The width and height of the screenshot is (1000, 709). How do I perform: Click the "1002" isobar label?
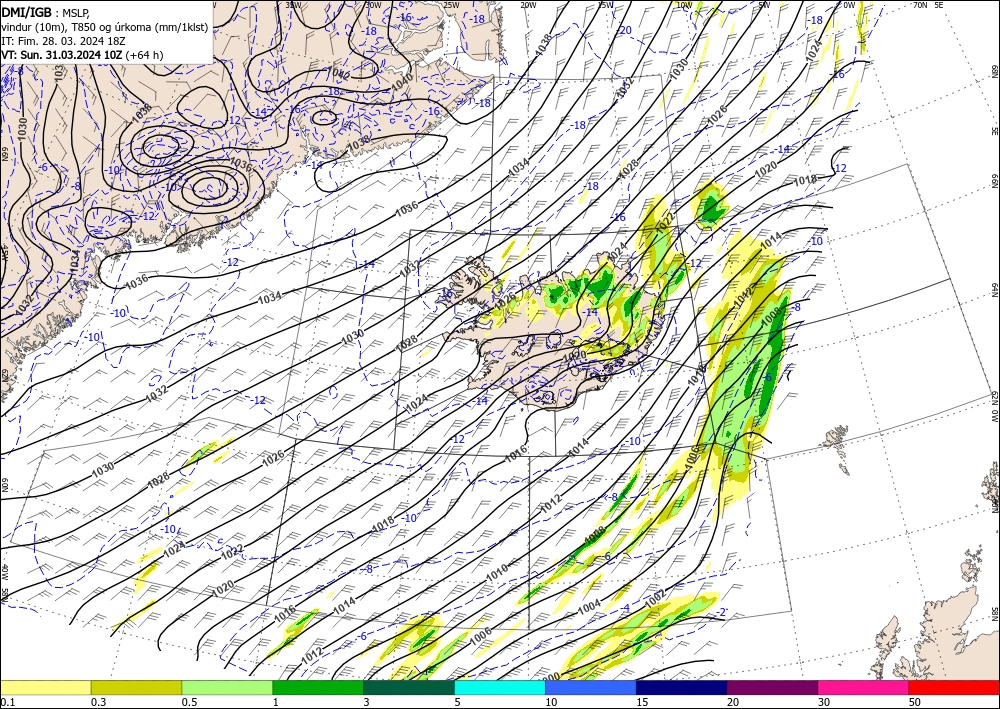(x=655, y=597)
